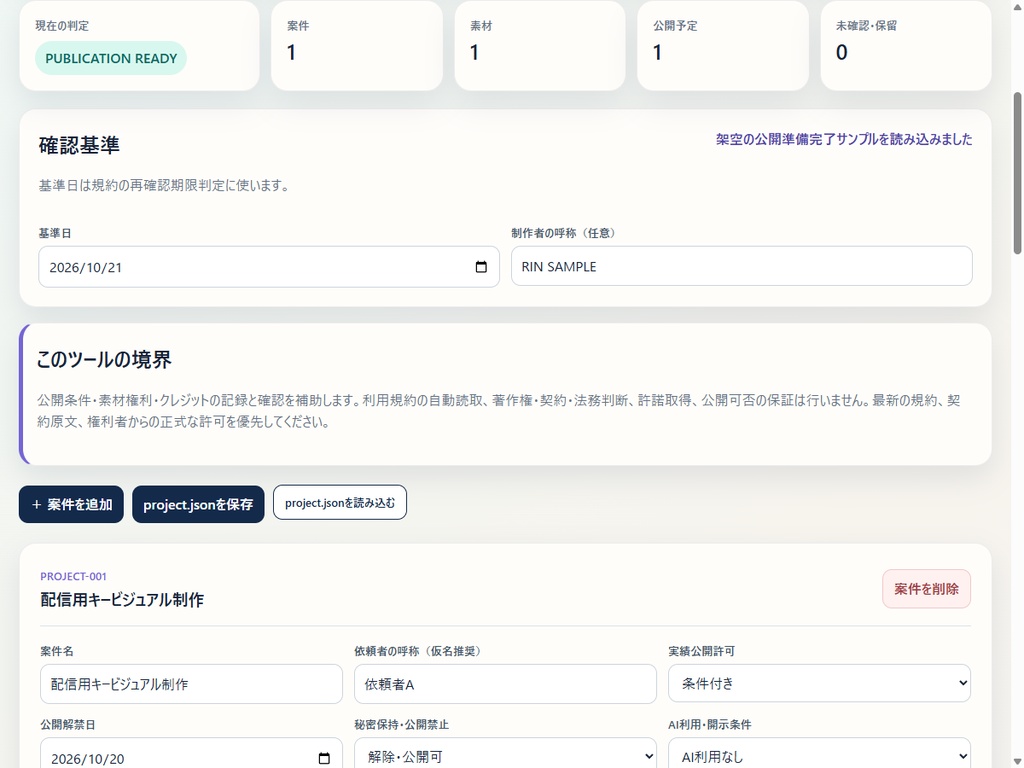Click the このツールの境界 heading
Viewport: 1024px width, 768px height.
104,359
